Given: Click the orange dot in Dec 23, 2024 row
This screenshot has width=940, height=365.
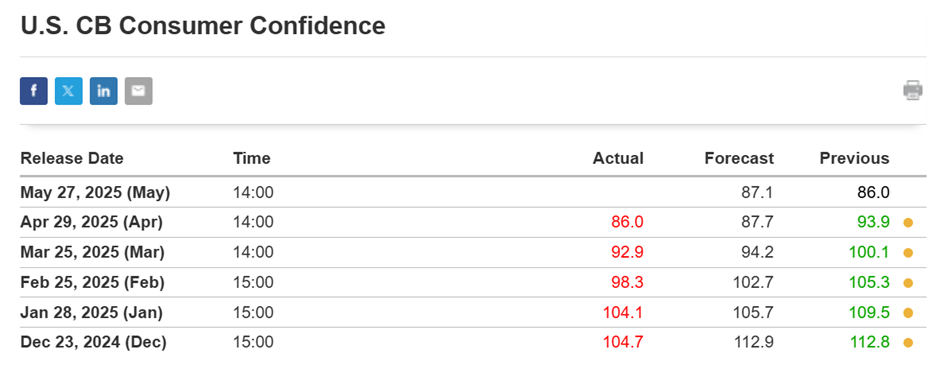Looking at the screenshot, I should (908, 343).
